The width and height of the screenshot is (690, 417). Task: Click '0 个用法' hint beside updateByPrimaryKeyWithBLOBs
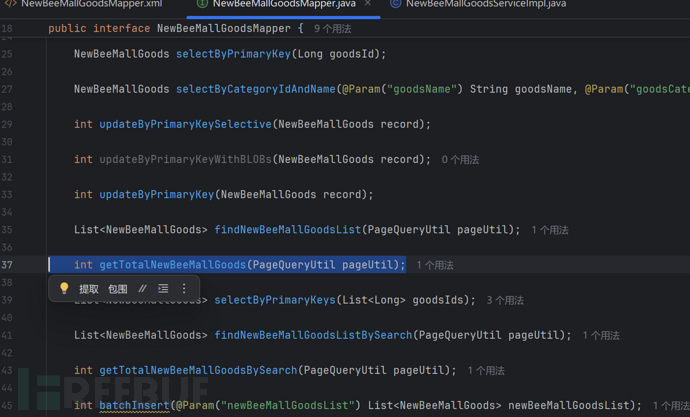460,160
